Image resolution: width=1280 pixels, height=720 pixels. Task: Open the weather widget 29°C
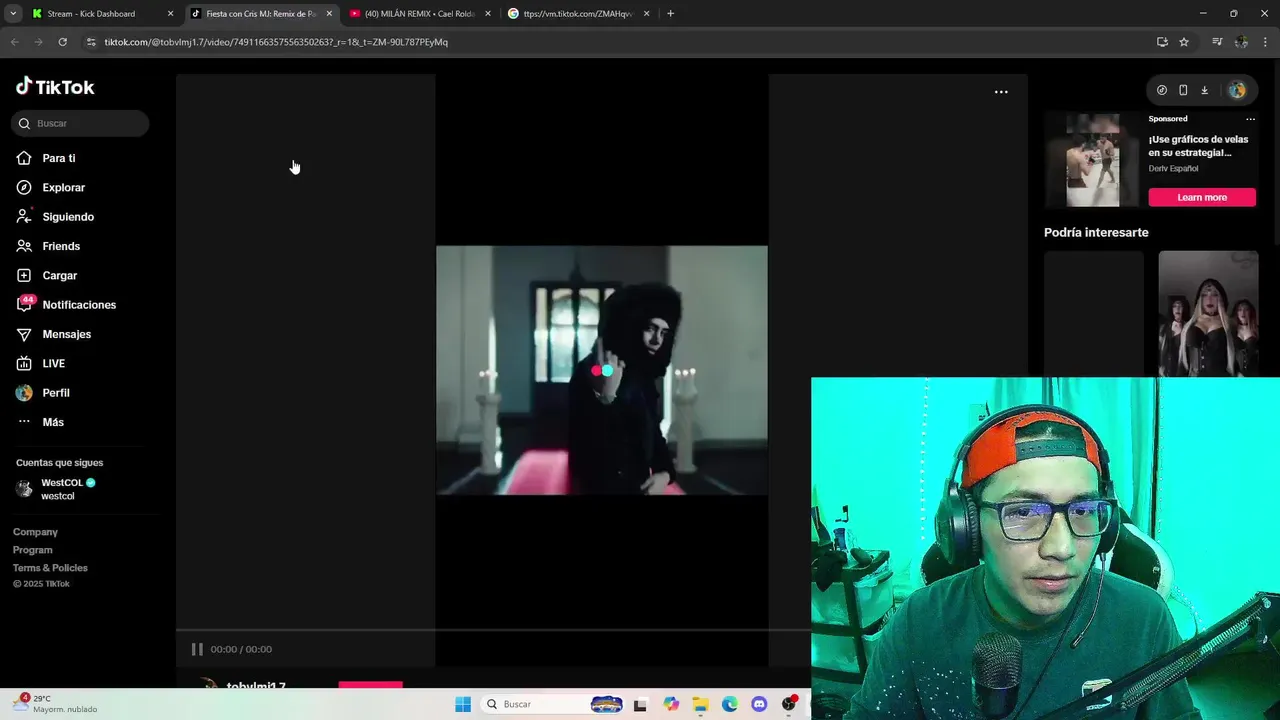(55, 704)
